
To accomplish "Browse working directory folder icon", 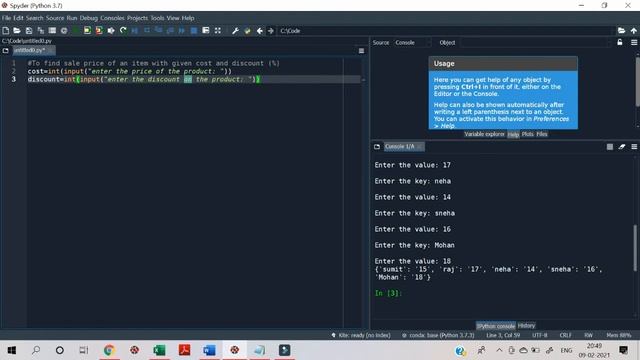I will 622,31.
